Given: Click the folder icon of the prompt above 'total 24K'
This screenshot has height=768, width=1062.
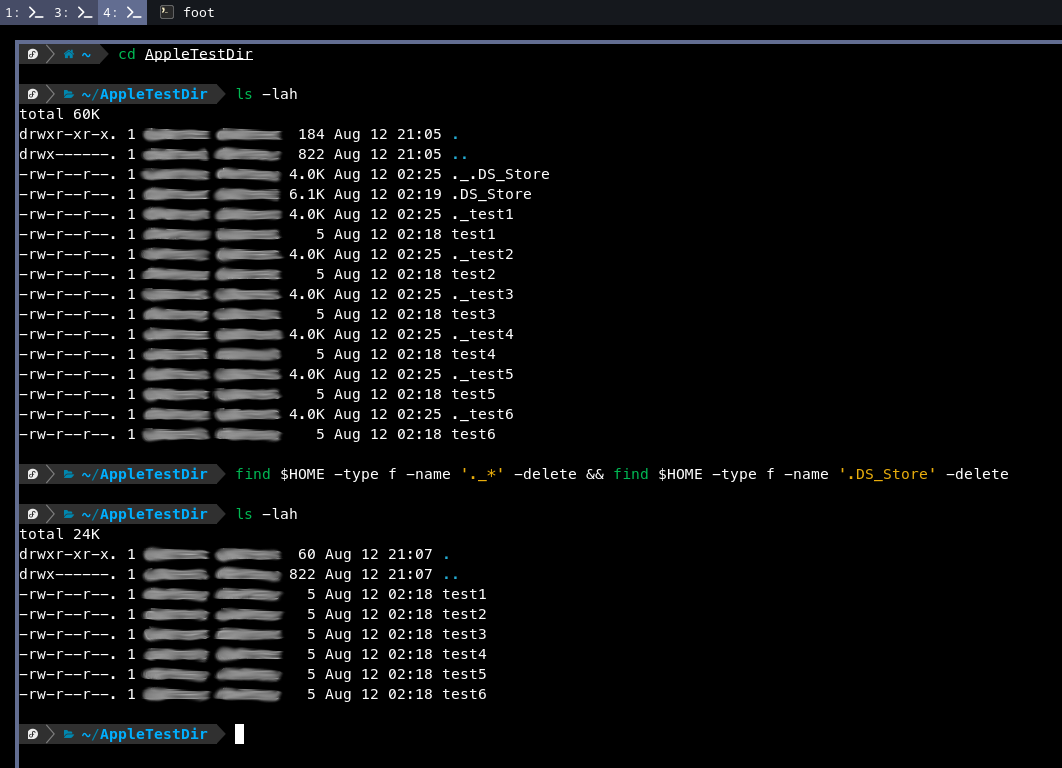Looking at the screenshot, I should (x=68, y=514).
